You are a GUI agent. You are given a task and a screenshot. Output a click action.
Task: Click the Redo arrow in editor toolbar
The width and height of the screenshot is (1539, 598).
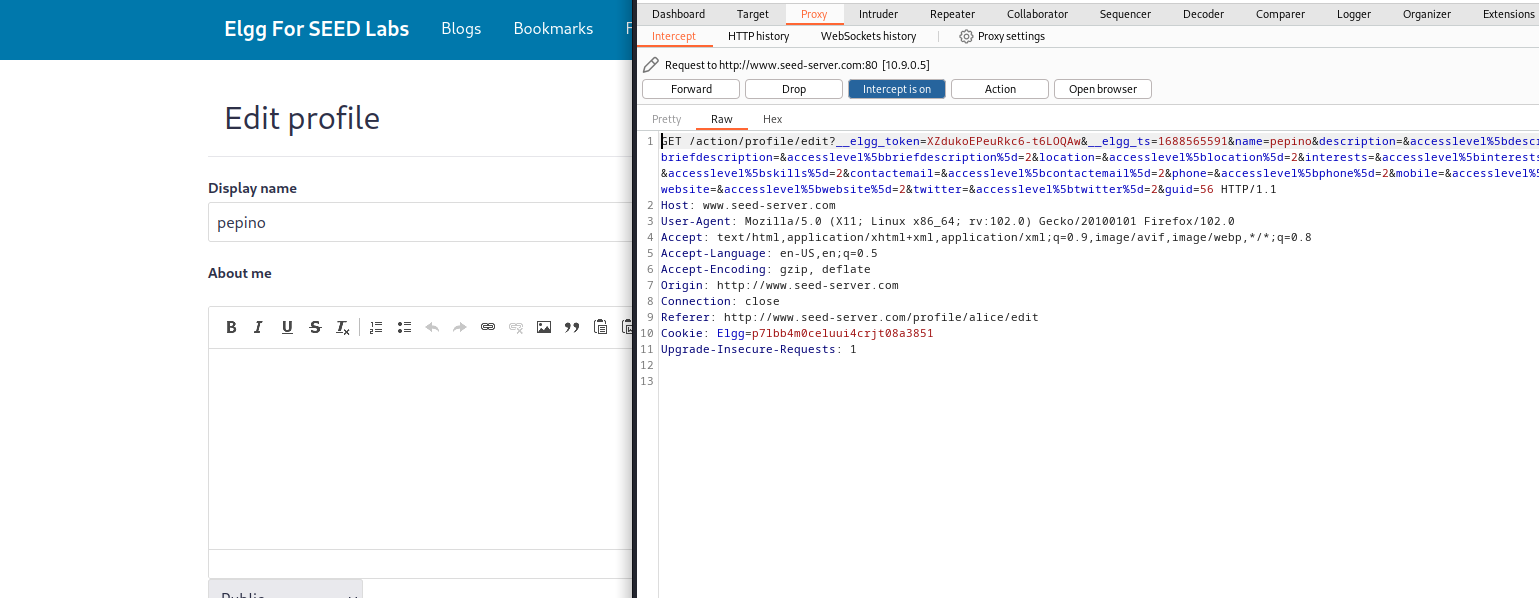[x=460, y=327]
